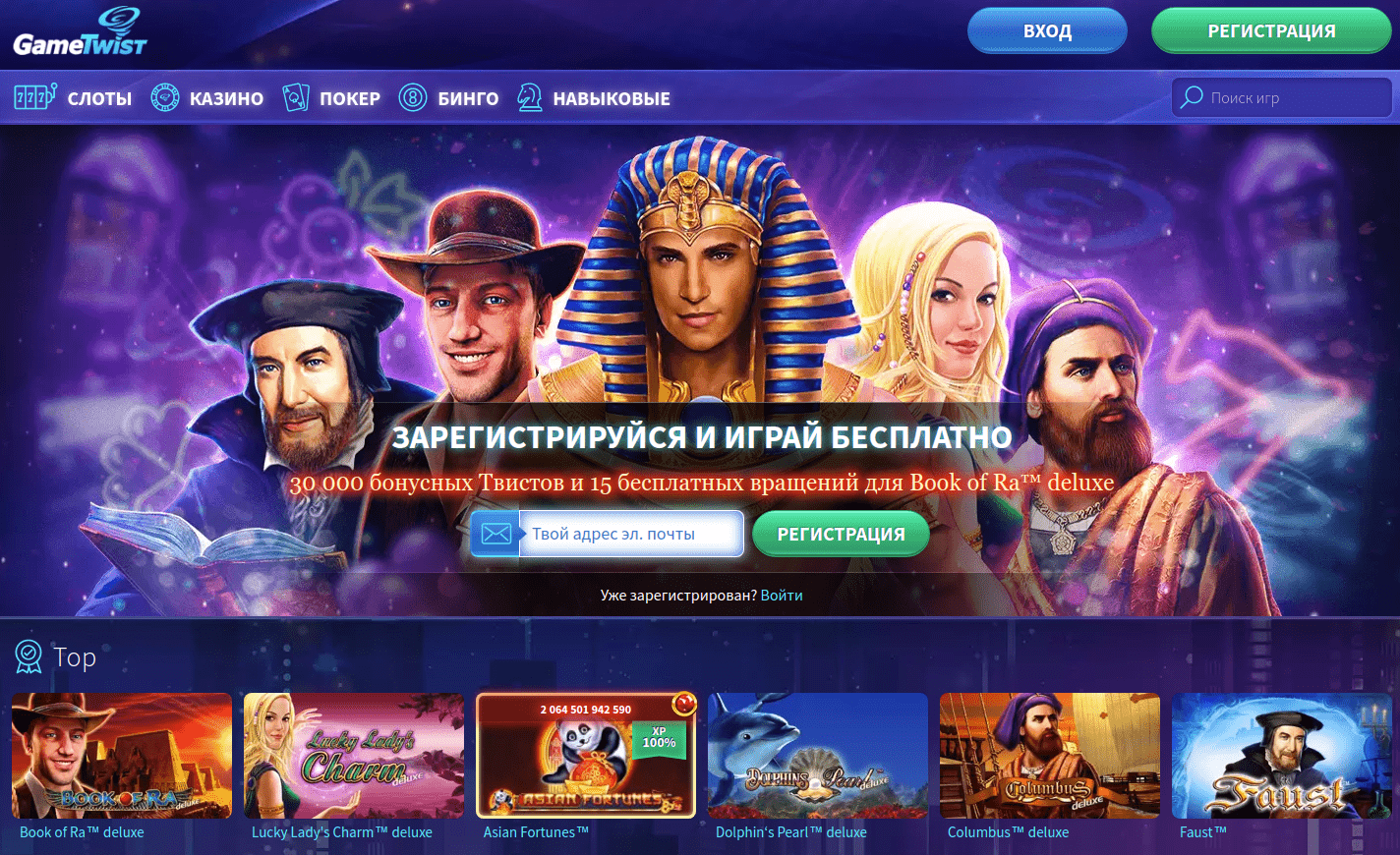The width and height of the screenshot is (1400, 855).
Task: Click the envelope icon beside email field
Action: coord(496,534)
